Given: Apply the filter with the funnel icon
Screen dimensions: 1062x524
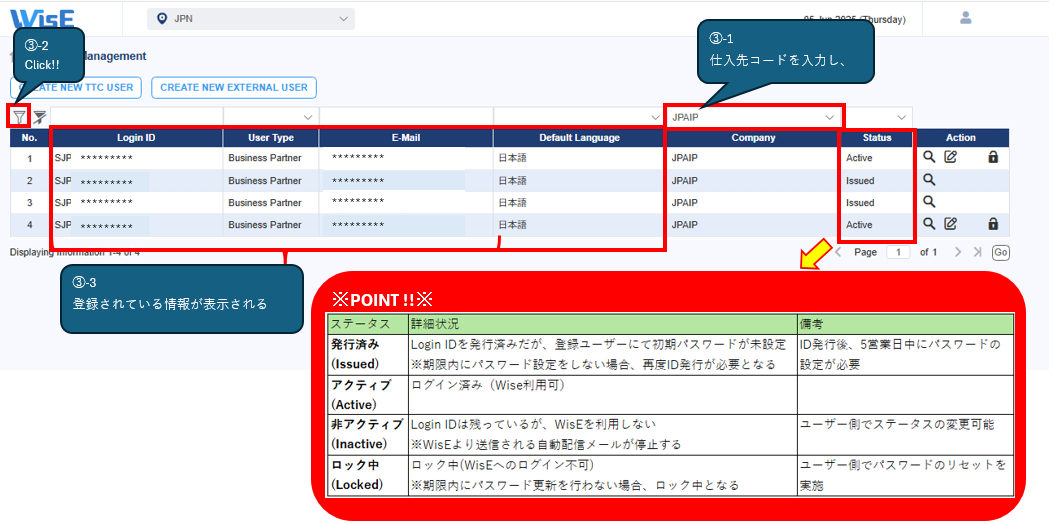Looking at the screenshot, I should pyautogui.click(x=20, y=117).
